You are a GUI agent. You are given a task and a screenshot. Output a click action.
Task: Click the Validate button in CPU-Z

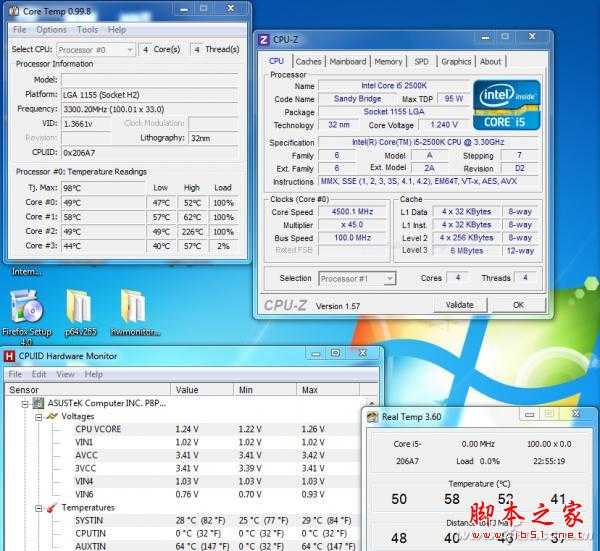click(459, 305)
